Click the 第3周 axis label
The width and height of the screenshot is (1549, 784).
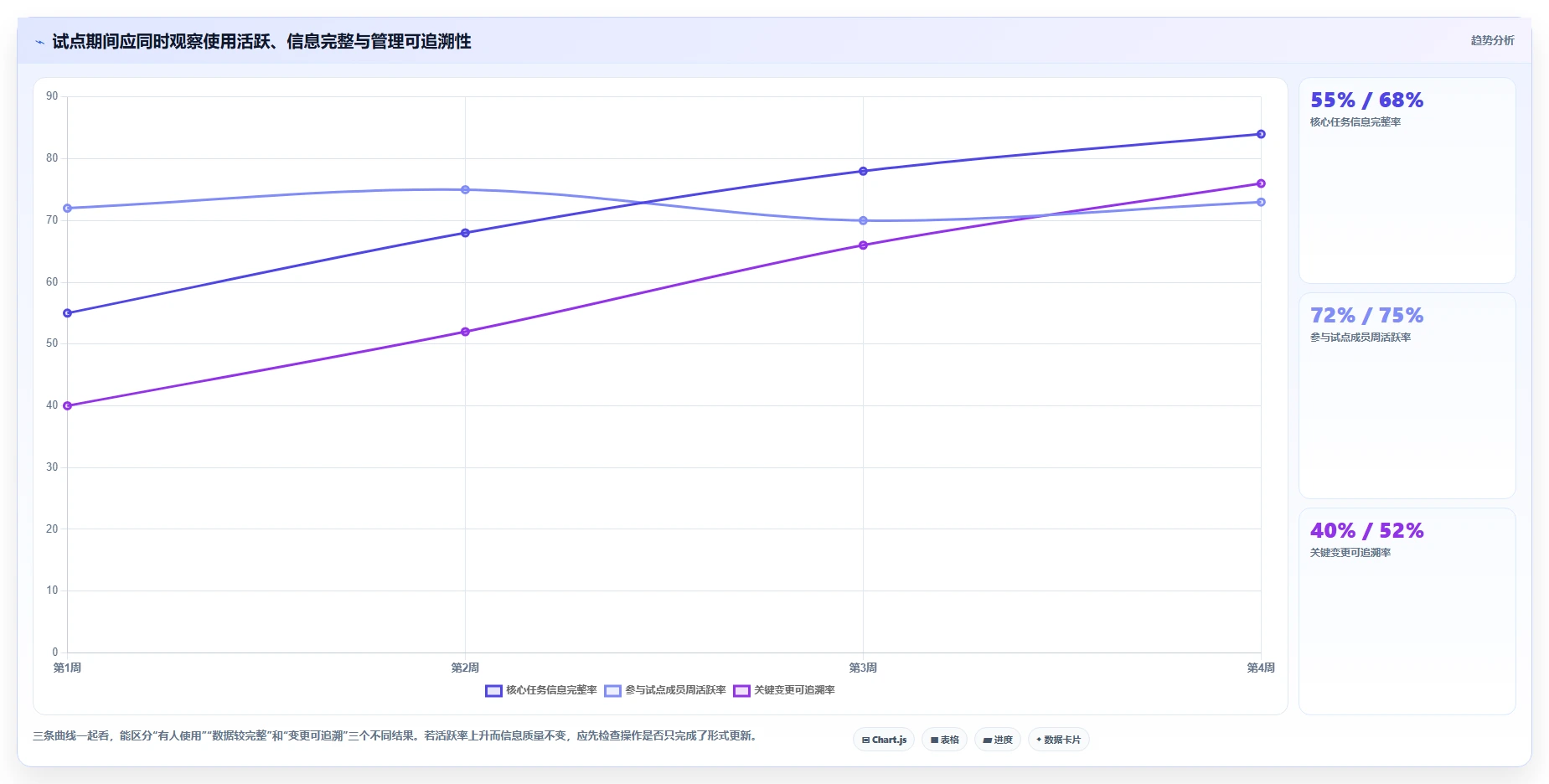click(x=863, y=668)
